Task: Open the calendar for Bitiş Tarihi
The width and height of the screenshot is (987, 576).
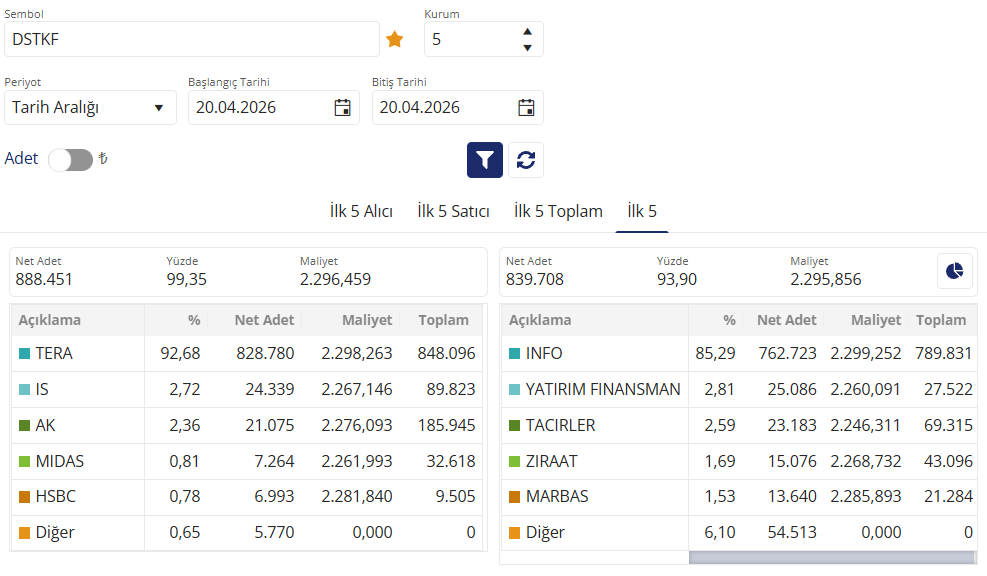Action: pos(526,107)
